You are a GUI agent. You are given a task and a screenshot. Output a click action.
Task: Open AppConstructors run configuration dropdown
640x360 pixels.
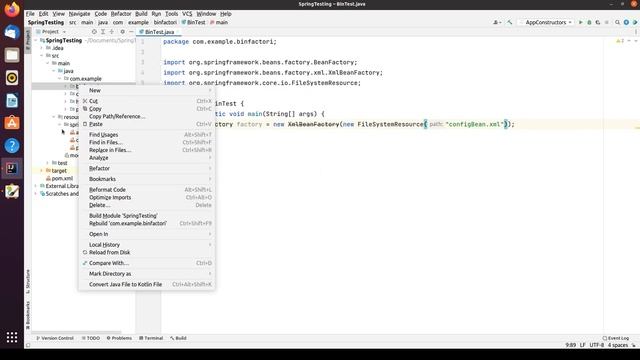pos(546,22)
